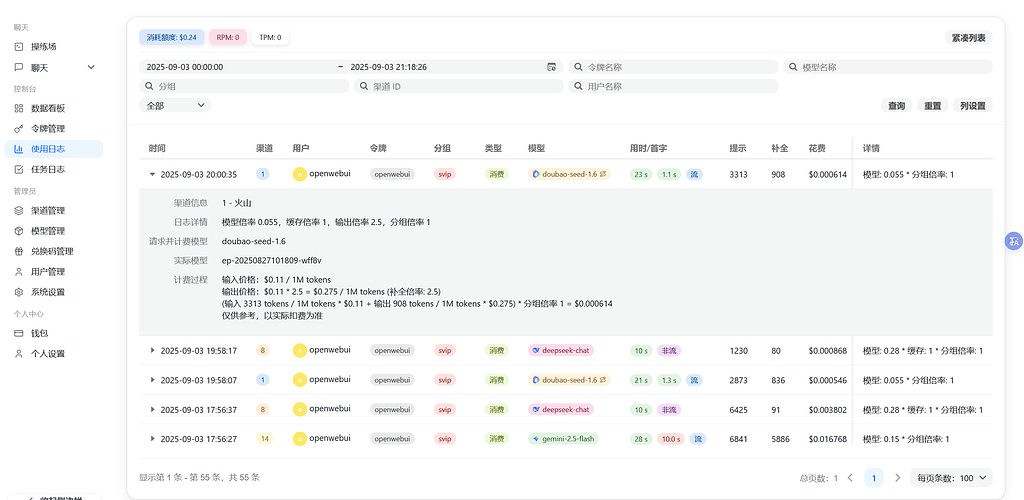This screenshot has width=1024, height=500.
Task: Click the 兑换码管理 icon
Action: tap(19, 251)
